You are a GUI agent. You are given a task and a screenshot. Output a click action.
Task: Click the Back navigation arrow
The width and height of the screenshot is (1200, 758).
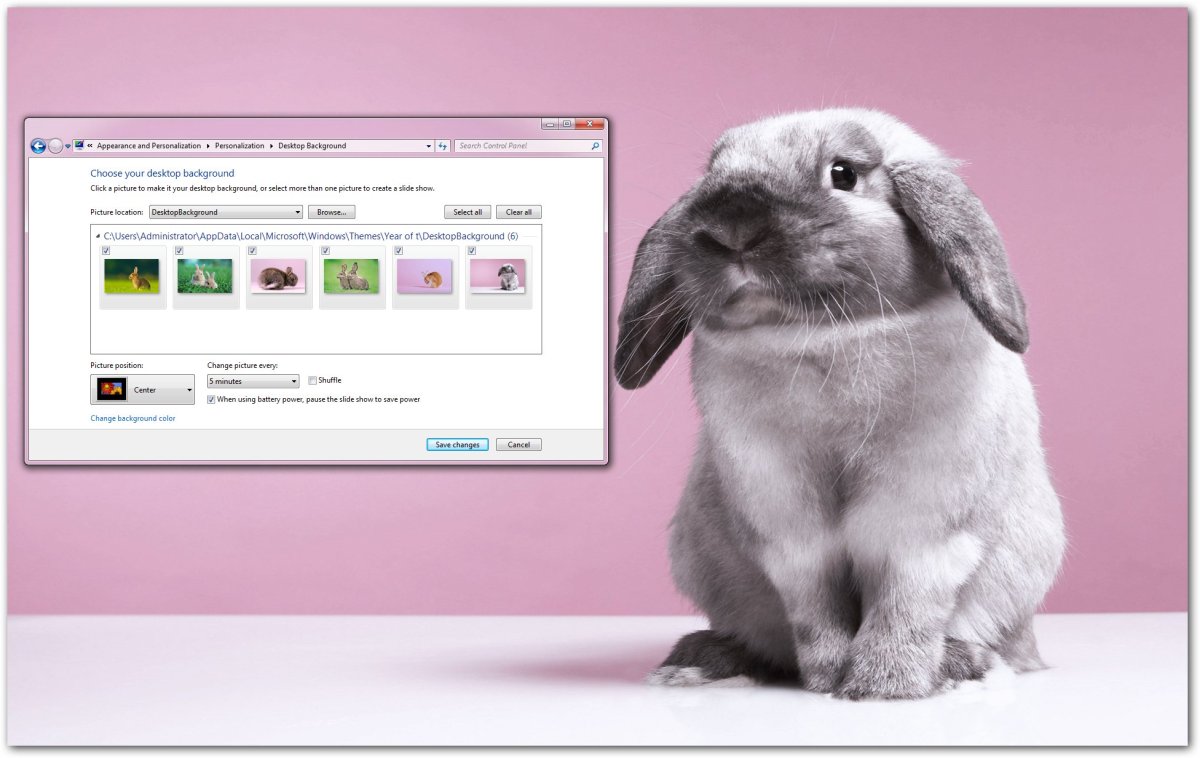coord(38,146)
